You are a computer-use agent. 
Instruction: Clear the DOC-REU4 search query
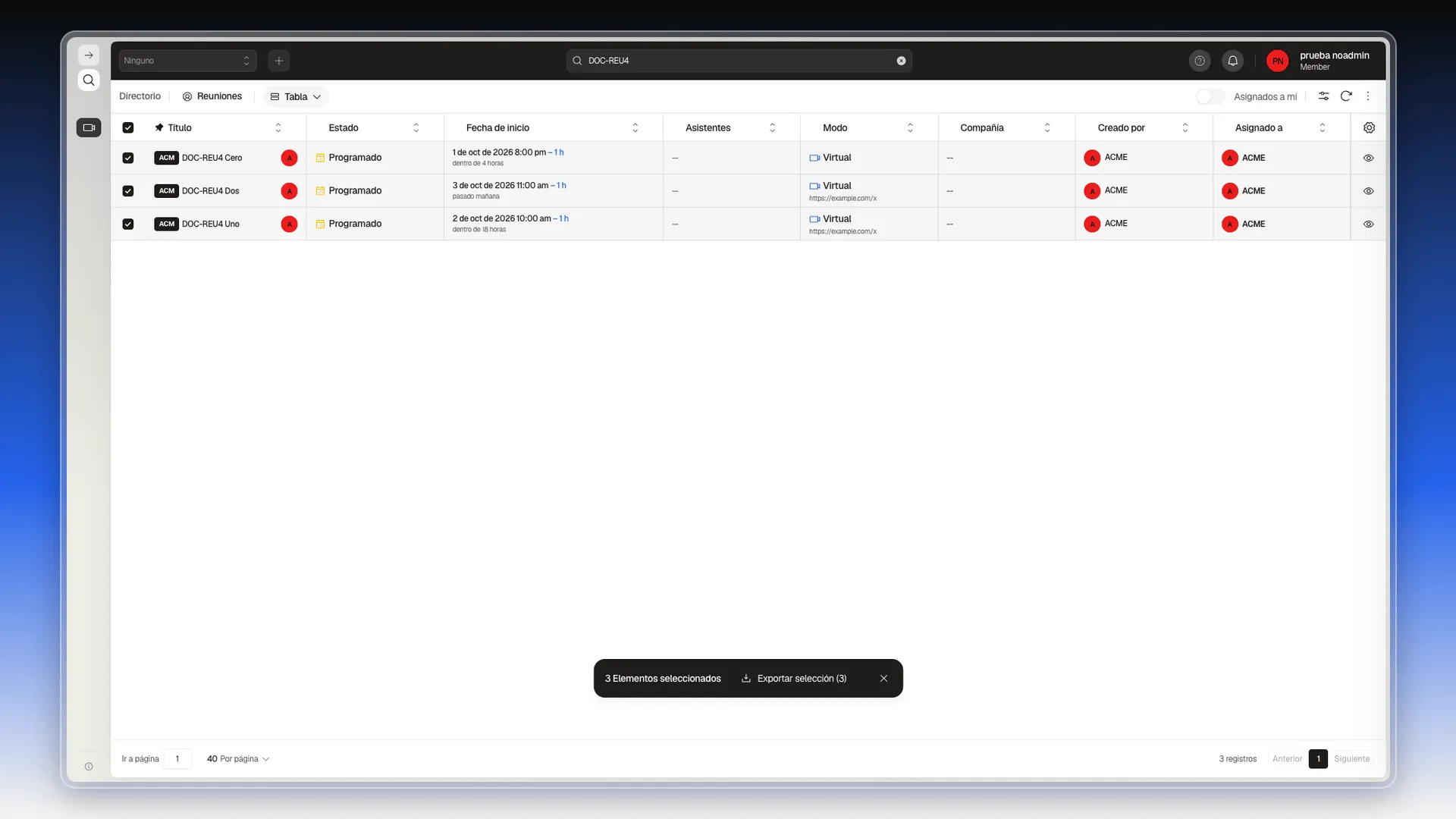coord(901,61)
